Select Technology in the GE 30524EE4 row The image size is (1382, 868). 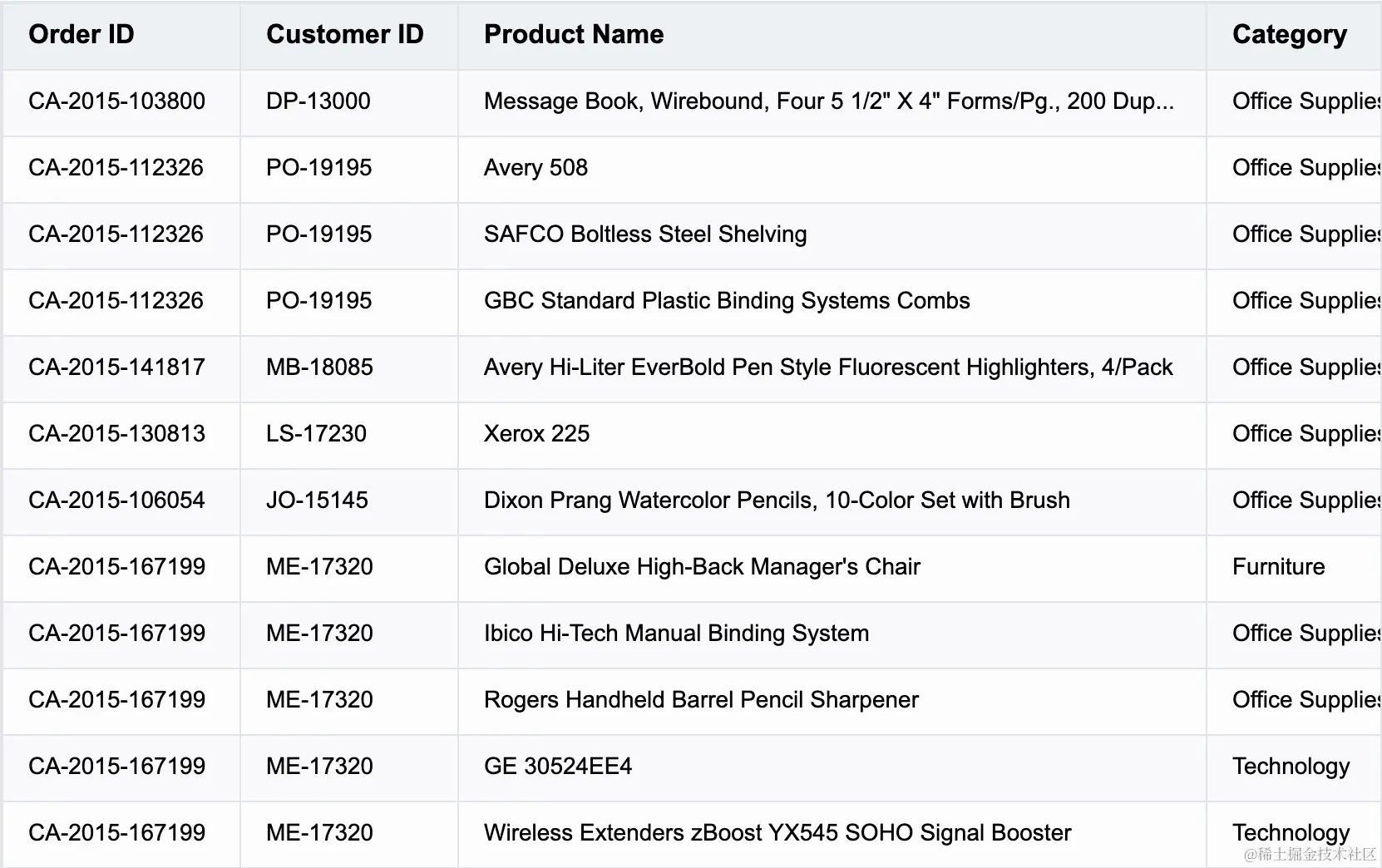click(1295, 768)
